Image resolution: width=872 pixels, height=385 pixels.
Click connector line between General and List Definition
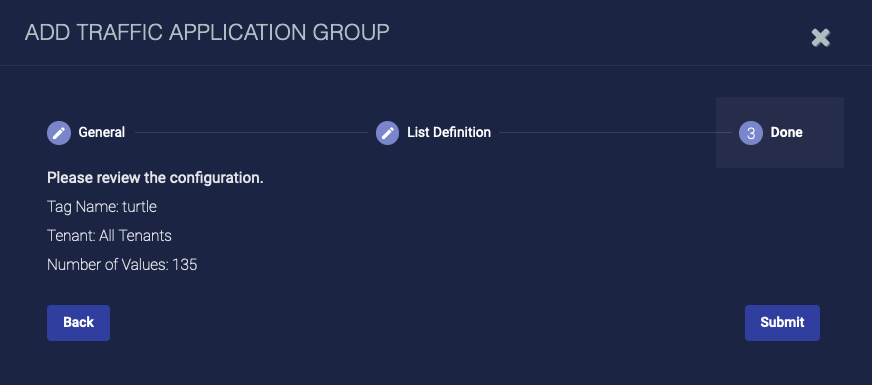[251, 133]
